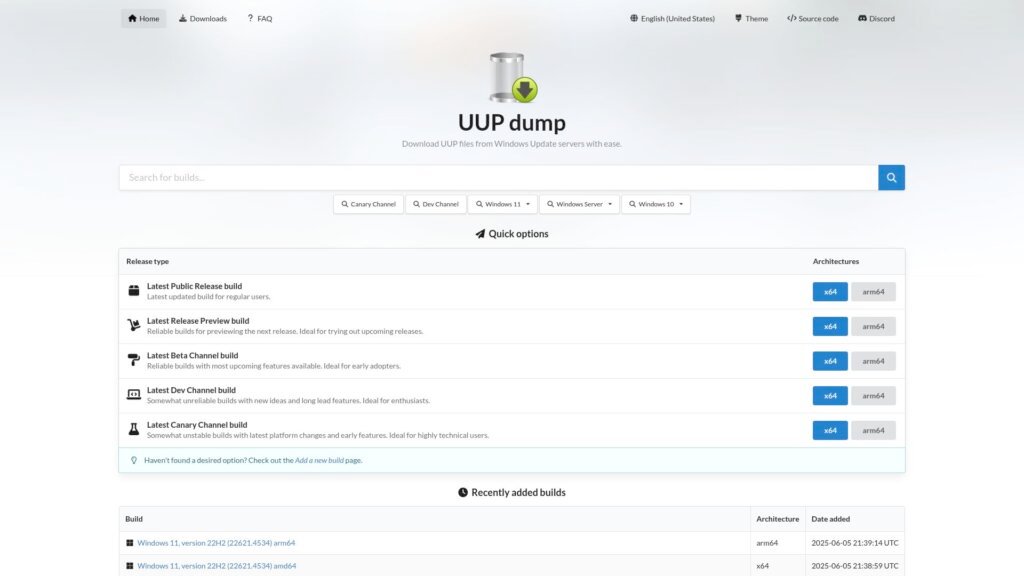
Task: View the Source code link
Action: (813, 18)
